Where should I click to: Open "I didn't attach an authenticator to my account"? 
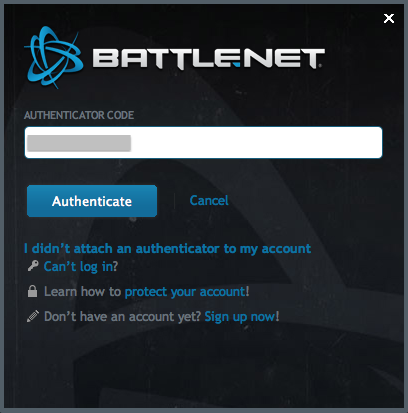coord(168,248)
